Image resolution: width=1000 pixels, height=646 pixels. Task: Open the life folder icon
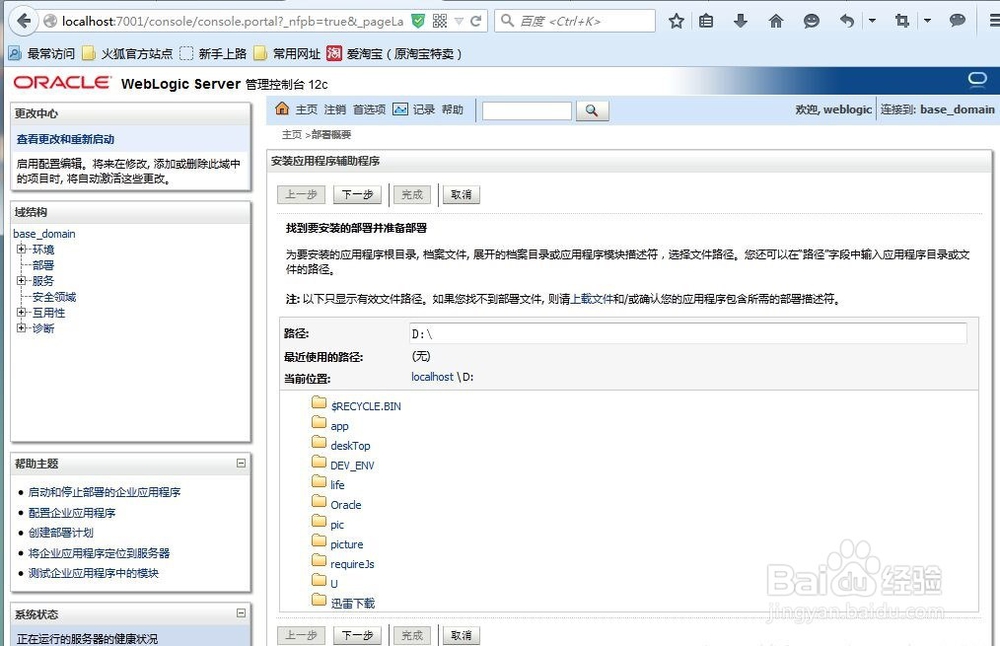319,481
